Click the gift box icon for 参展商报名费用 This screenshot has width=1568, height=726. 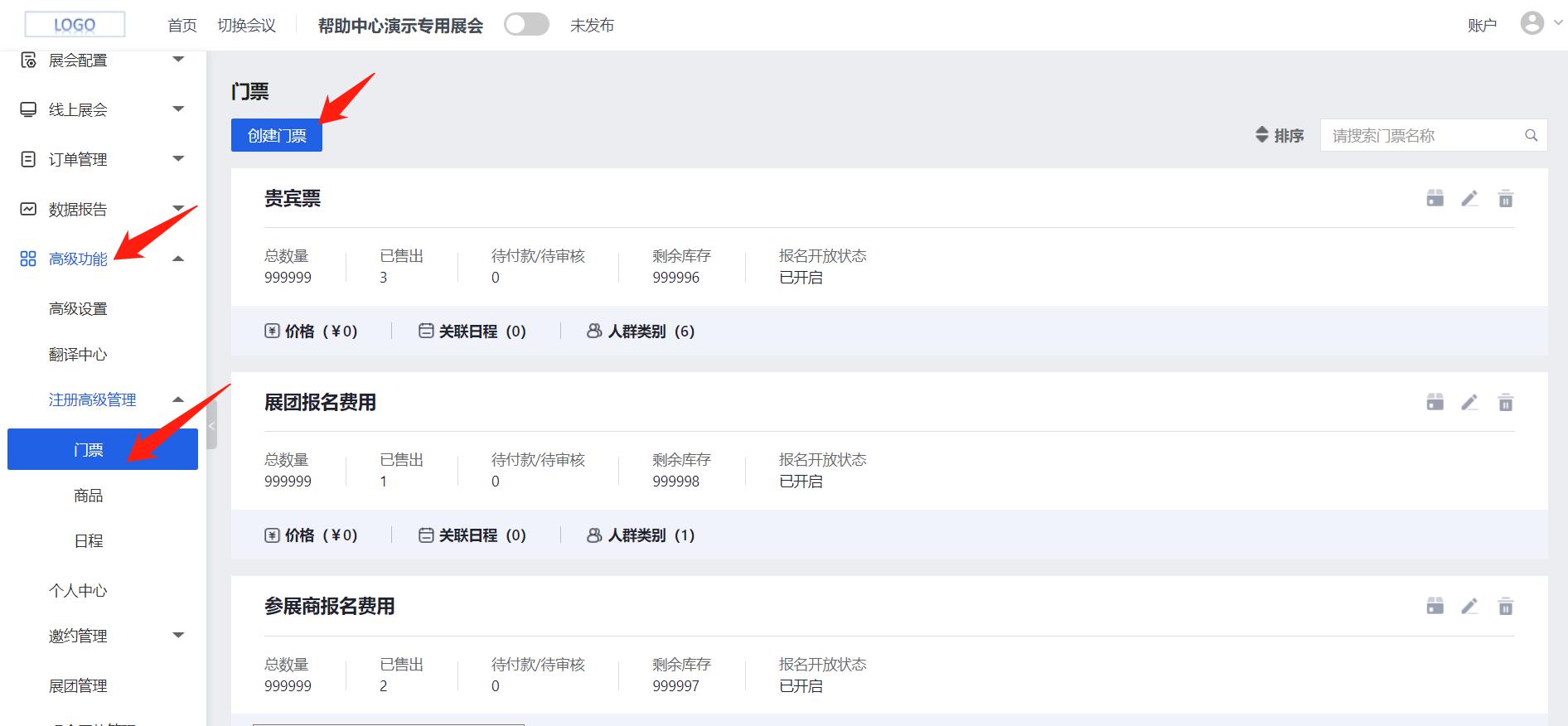tap(1435, 607)
